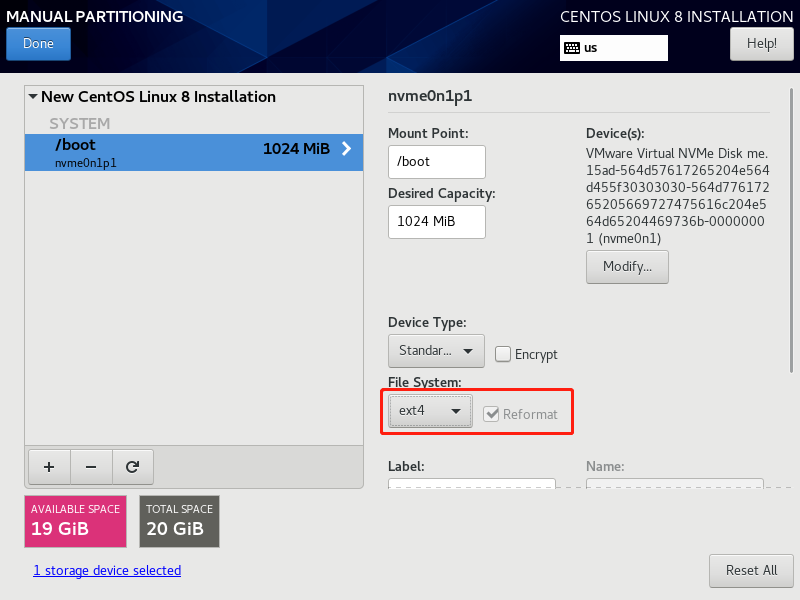Toggle the Reformat checkbox
This screenshot has height=600, width=800.
pos(491,414)
